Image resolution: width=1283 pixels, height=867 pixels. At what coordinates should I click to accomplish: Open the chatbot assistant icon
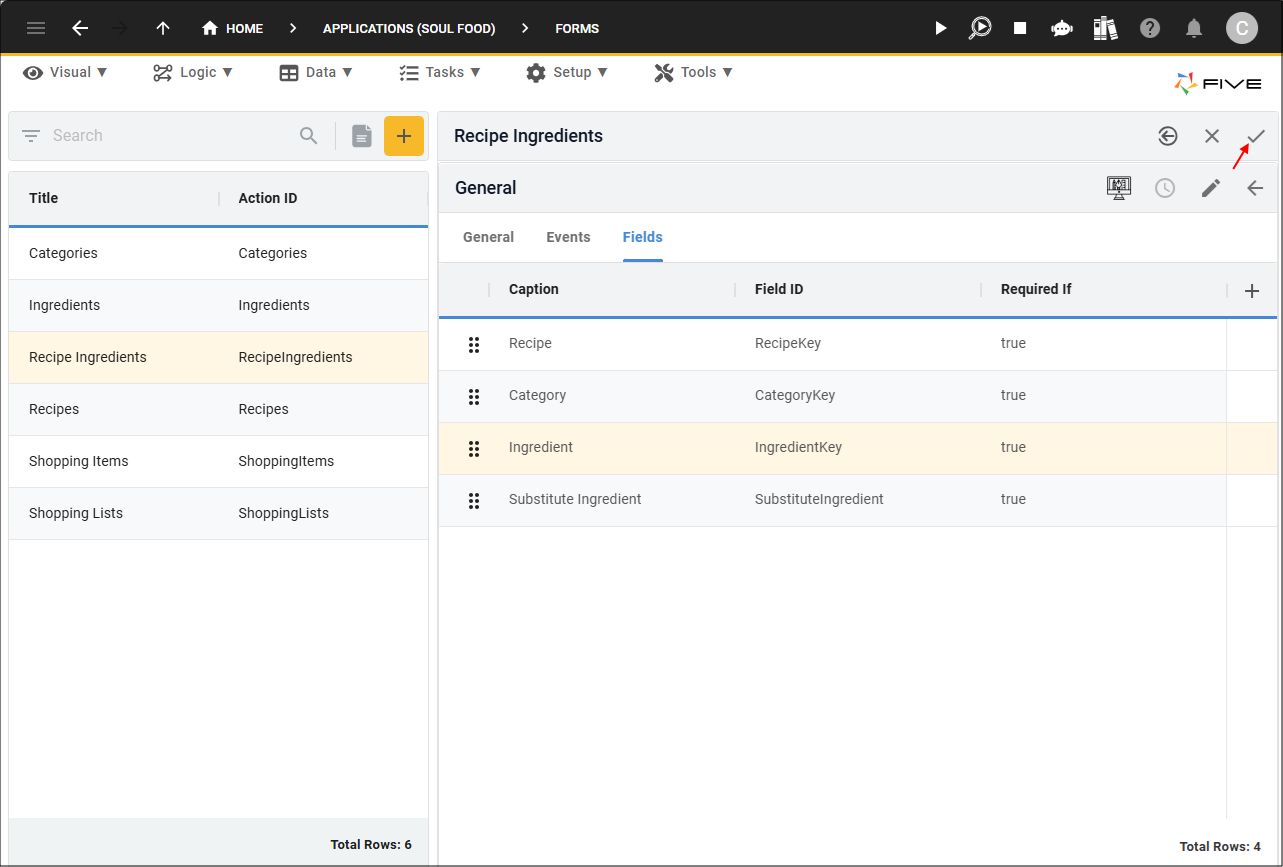[1062, 28]
